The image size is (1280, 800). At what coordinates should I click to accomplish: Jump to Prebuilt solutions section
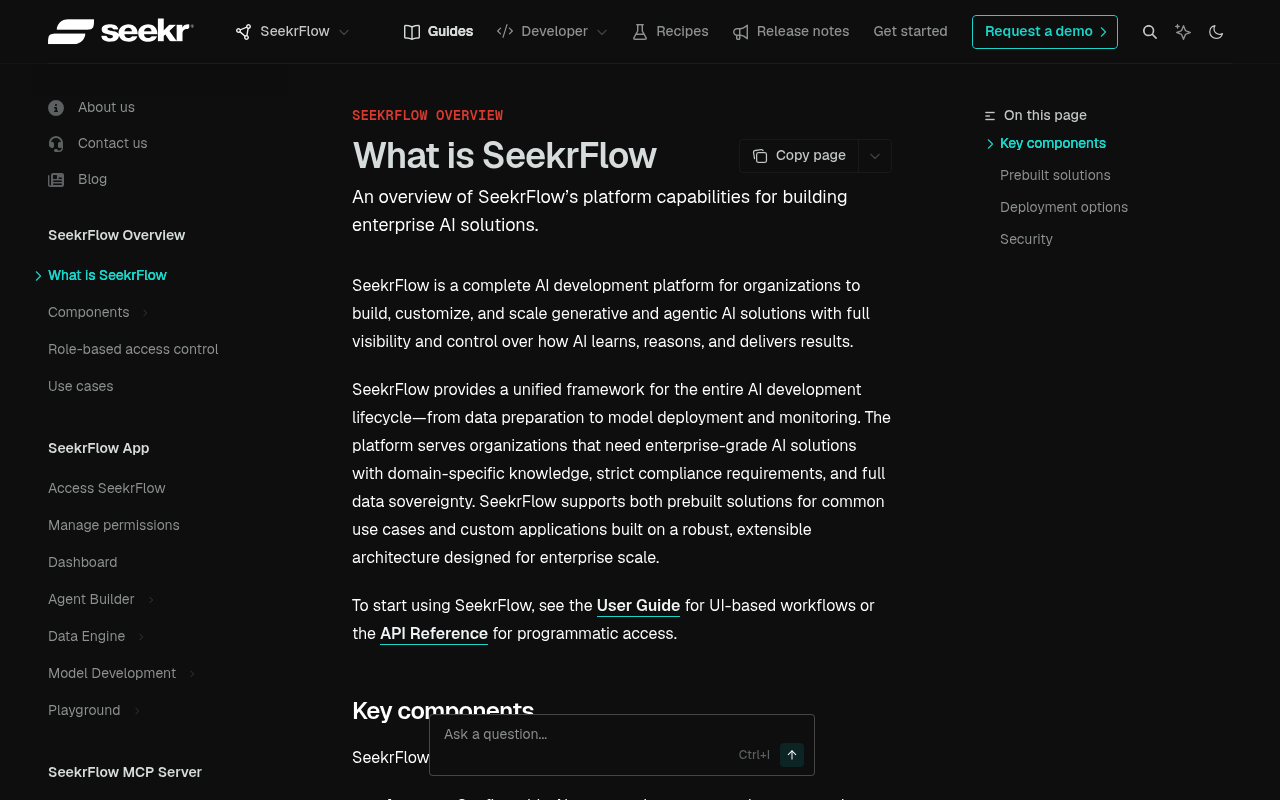click(1055, 175)
